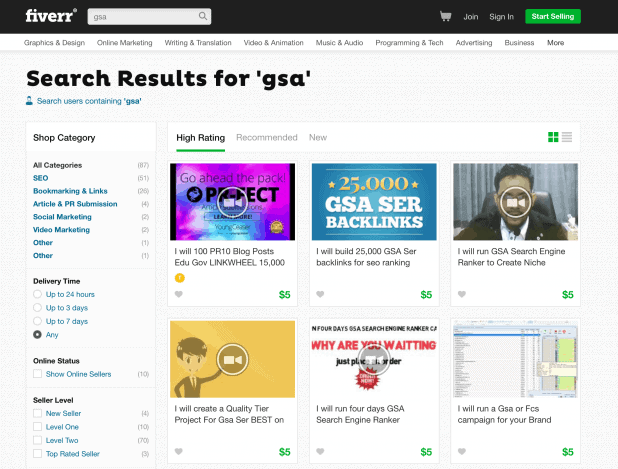The image size is (618, 469).
Task: Check the New Seller filter
Action: (37, 413)
